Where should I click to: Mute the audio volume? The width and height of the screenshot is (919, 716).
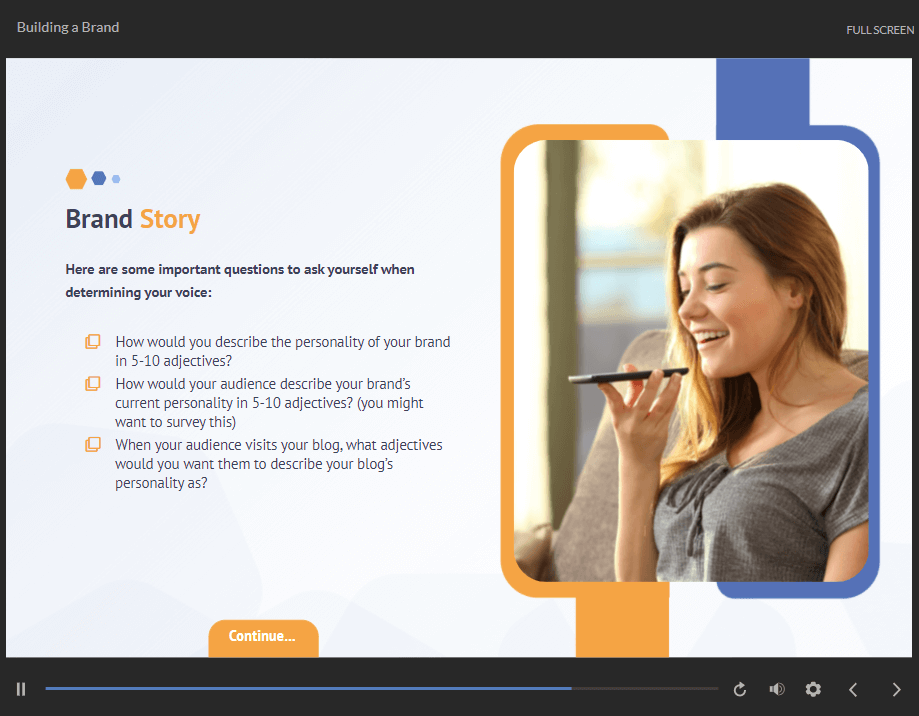pos(777,689)
